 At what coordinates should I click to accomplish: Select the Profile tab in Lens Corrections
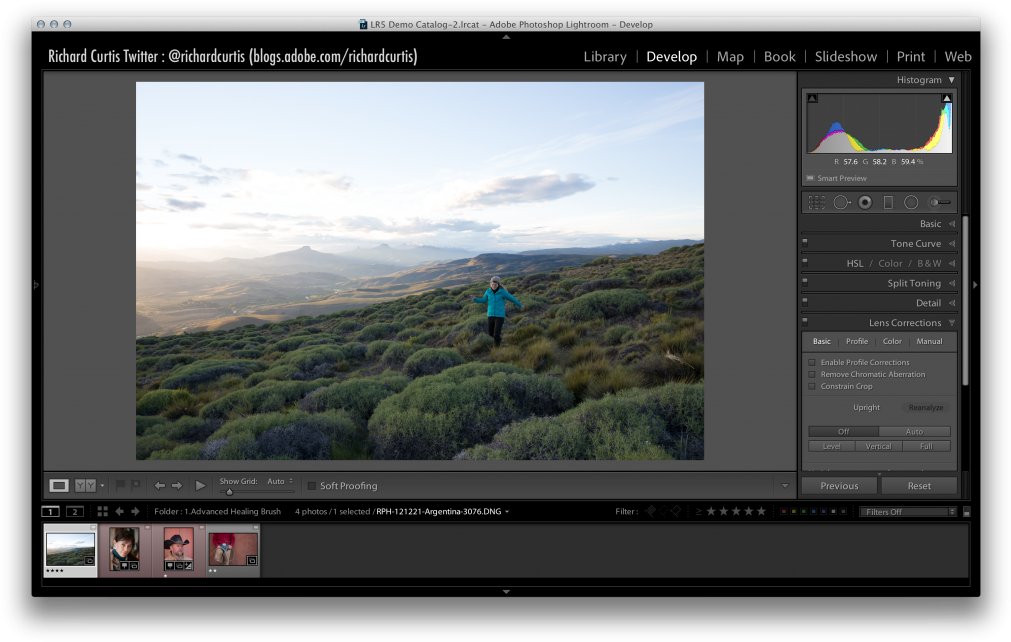pos(856,341)
